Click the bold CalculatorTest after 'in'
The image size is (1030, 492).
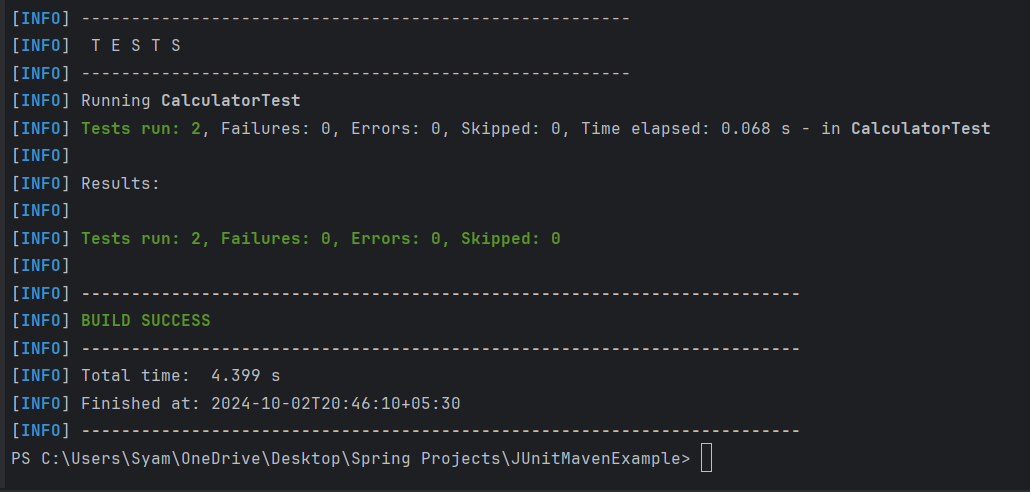point(920,129)
